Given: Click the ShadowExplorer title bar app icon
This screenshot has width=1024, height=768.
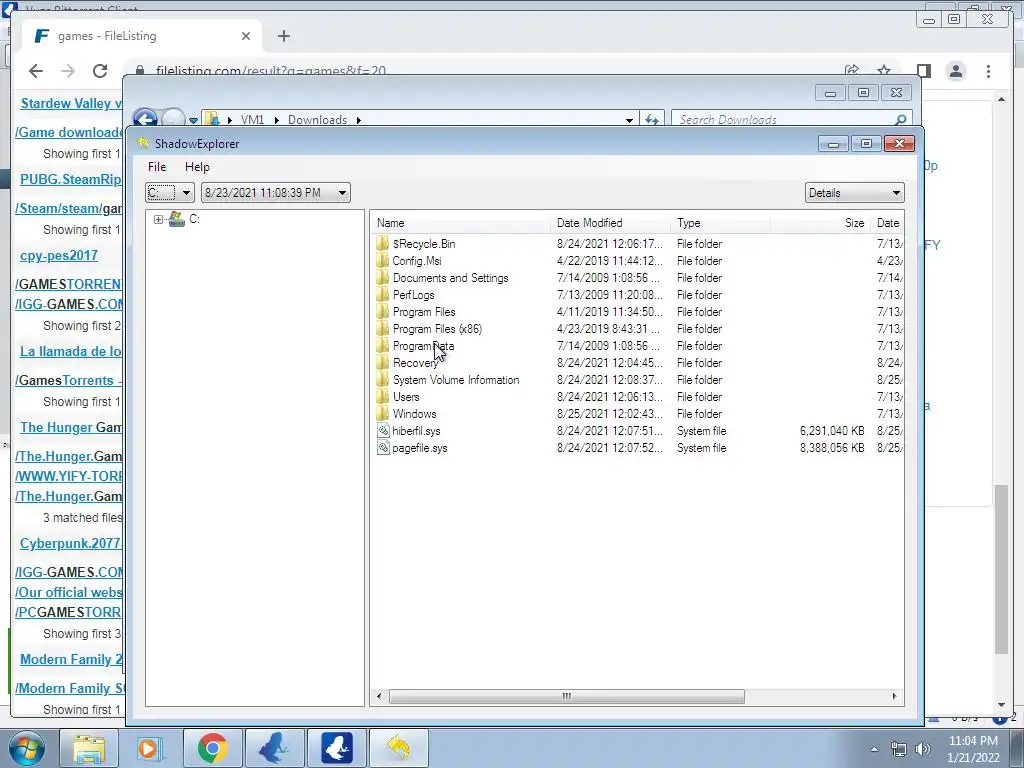Looking at the screenshot, I should tap(142, 143).
